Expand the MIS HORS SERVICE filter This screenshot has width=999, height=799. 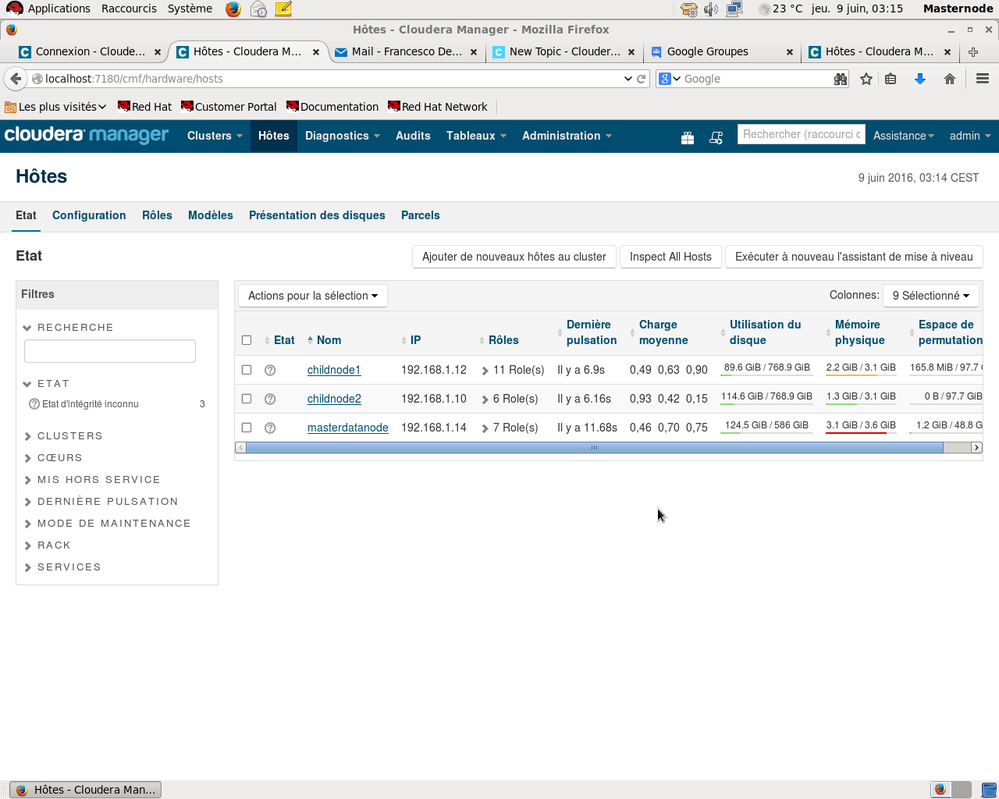click(92, 480)
